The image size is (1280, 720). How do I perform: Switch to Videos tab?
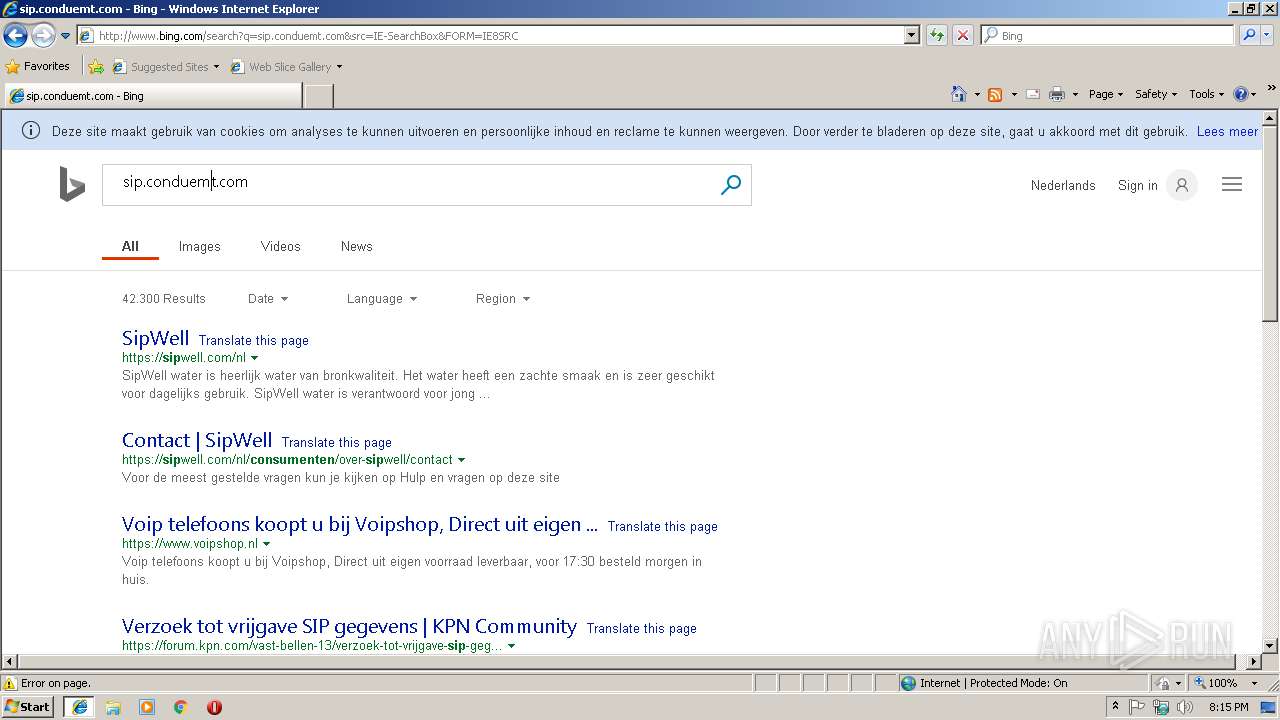click(280, 246)
